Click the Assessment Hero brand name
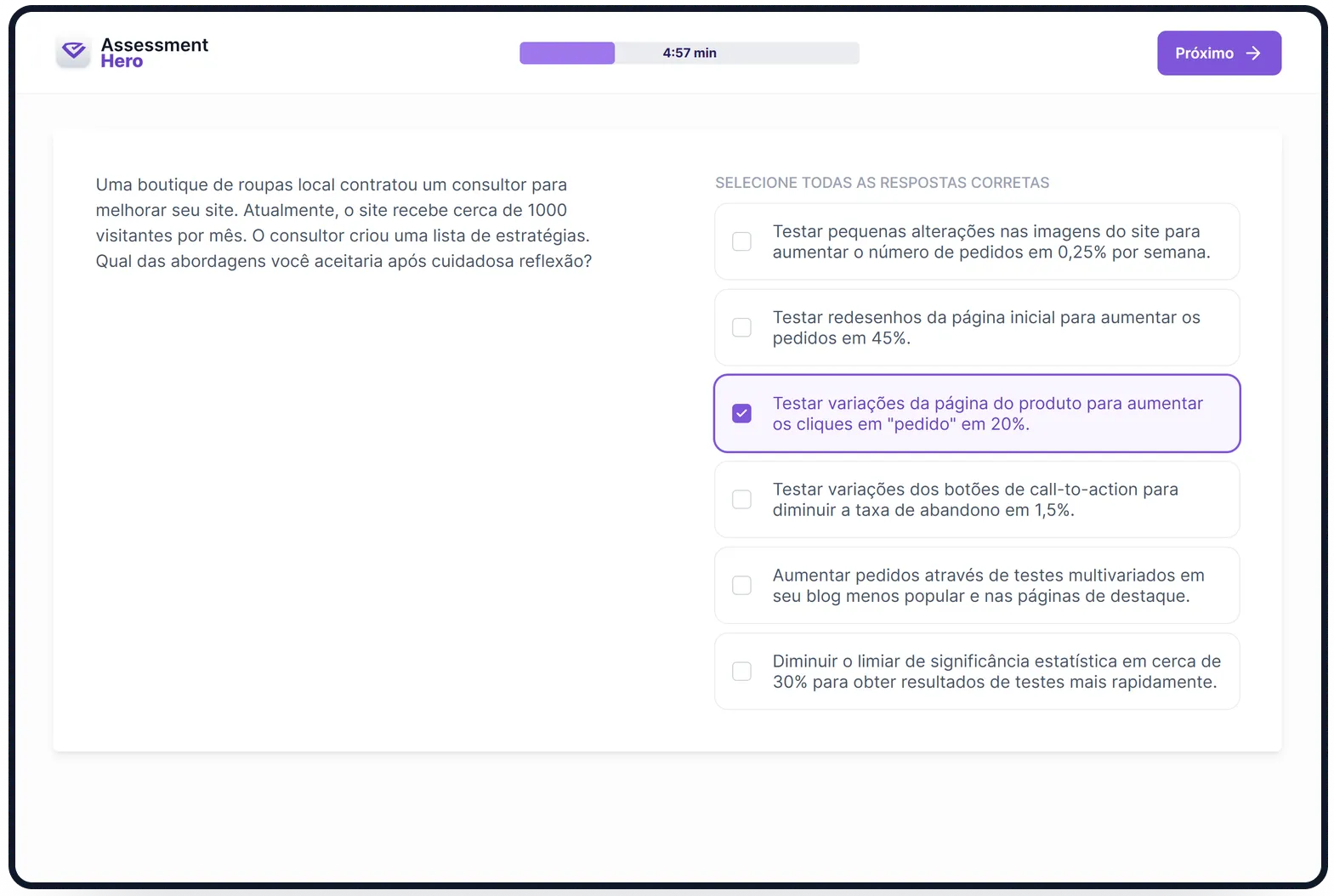 (x=154, y=53)
